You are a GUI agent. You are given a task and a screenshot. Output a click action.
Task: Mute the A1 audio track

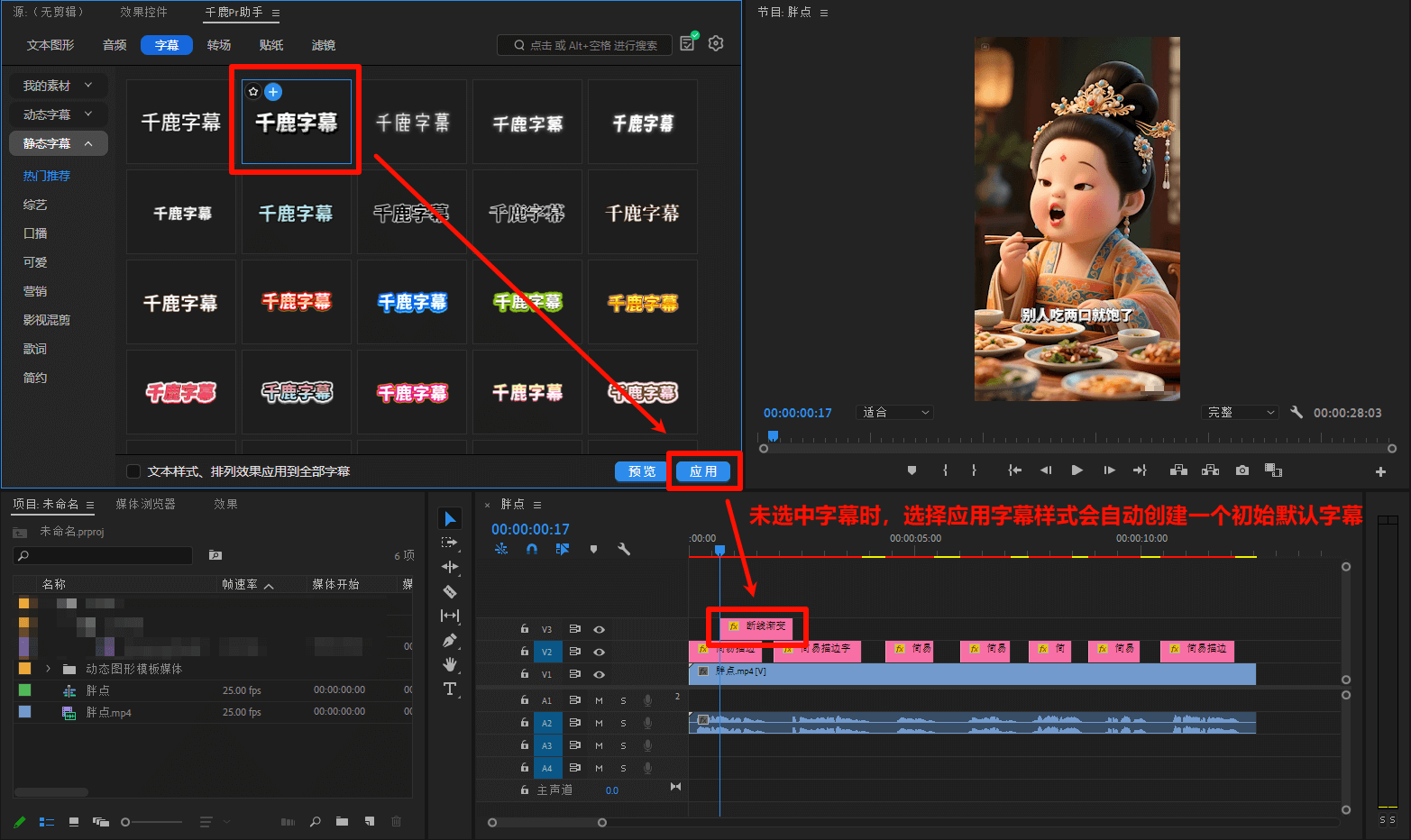coord(598,699)
